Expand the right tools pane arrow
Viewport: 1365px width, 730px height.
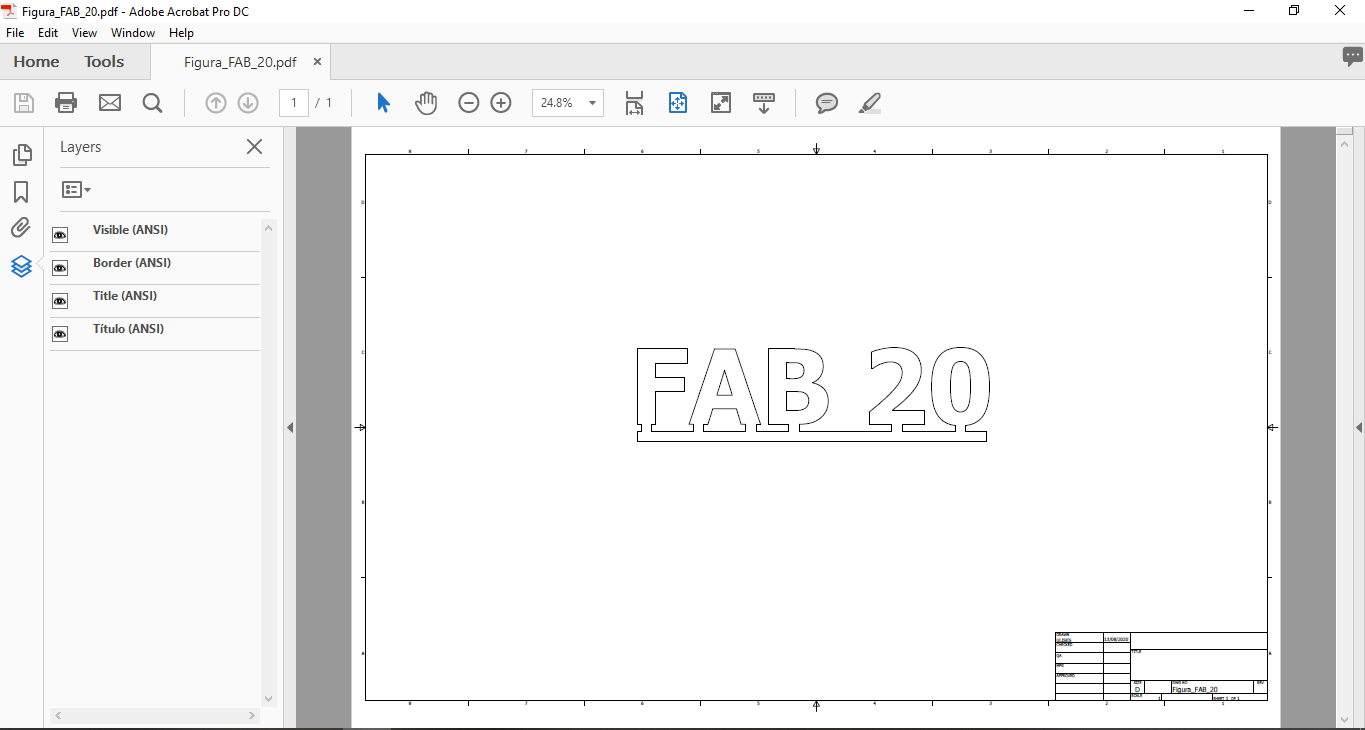tap(1358, 428)
